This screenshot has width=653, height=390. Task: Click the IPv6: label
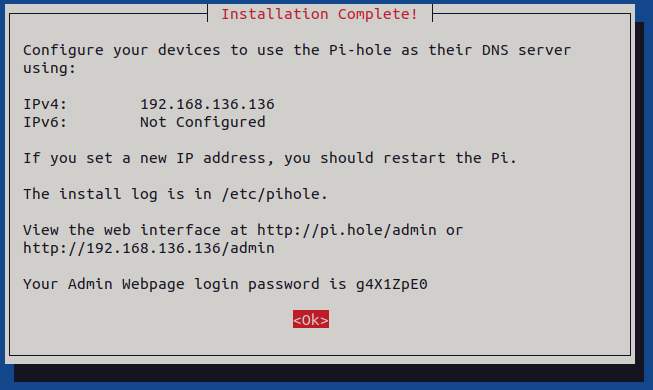tap(45, 122)
